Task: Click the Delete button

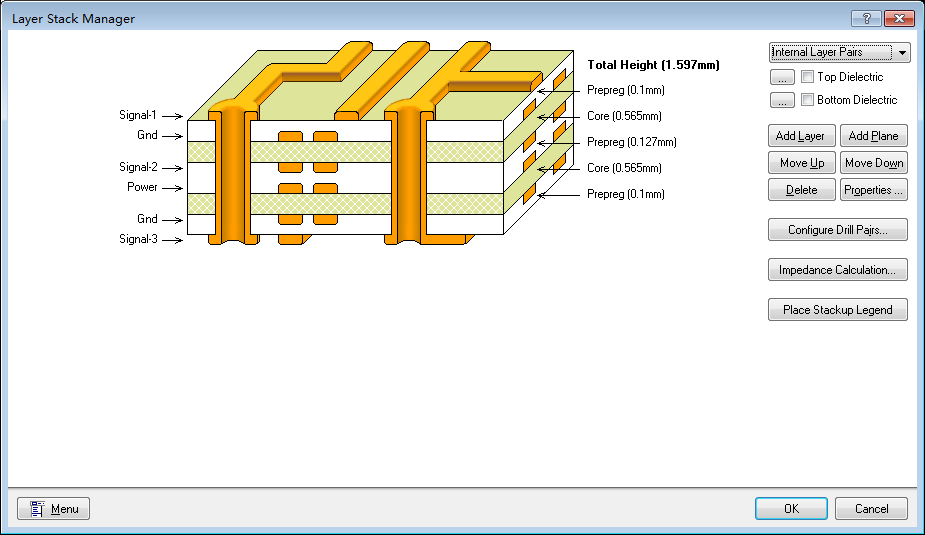Action: 801,190
